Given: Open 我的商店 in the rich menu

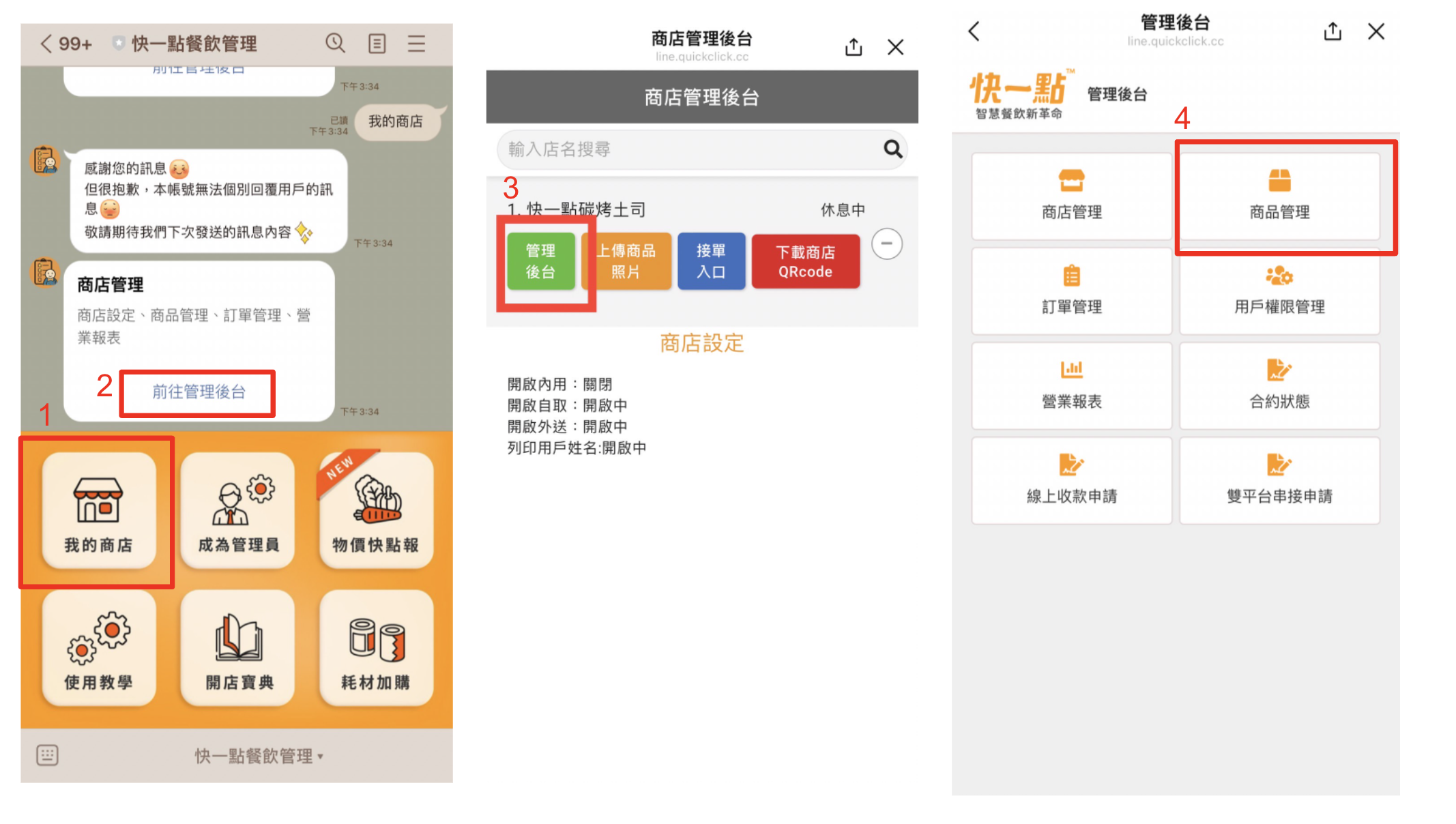Looking at the screenshot, I should pyautogui.click(x=99, y=510).
